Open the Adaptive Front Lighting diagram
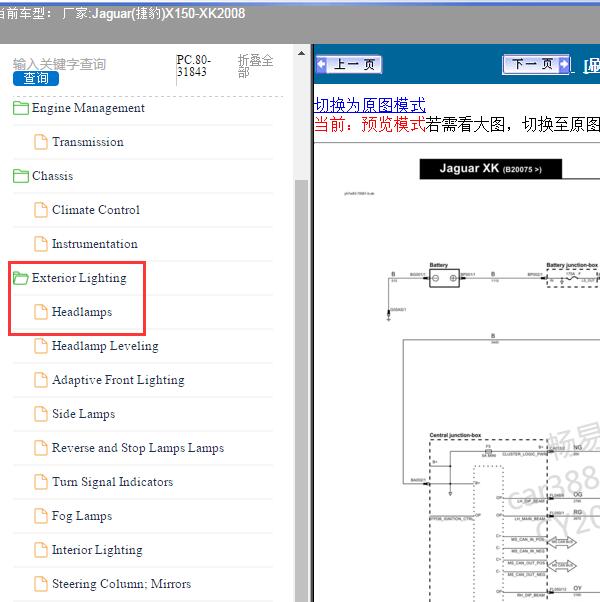Image resolution: width=600 pixels, height=602 pixels. click(118, 380)
